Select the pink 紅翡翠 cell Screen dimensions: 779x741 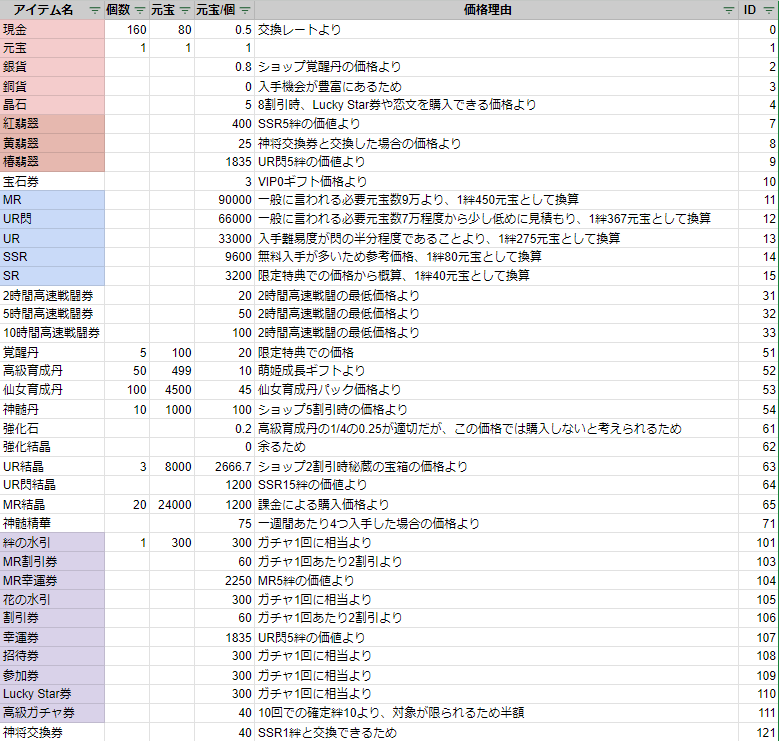51,124
